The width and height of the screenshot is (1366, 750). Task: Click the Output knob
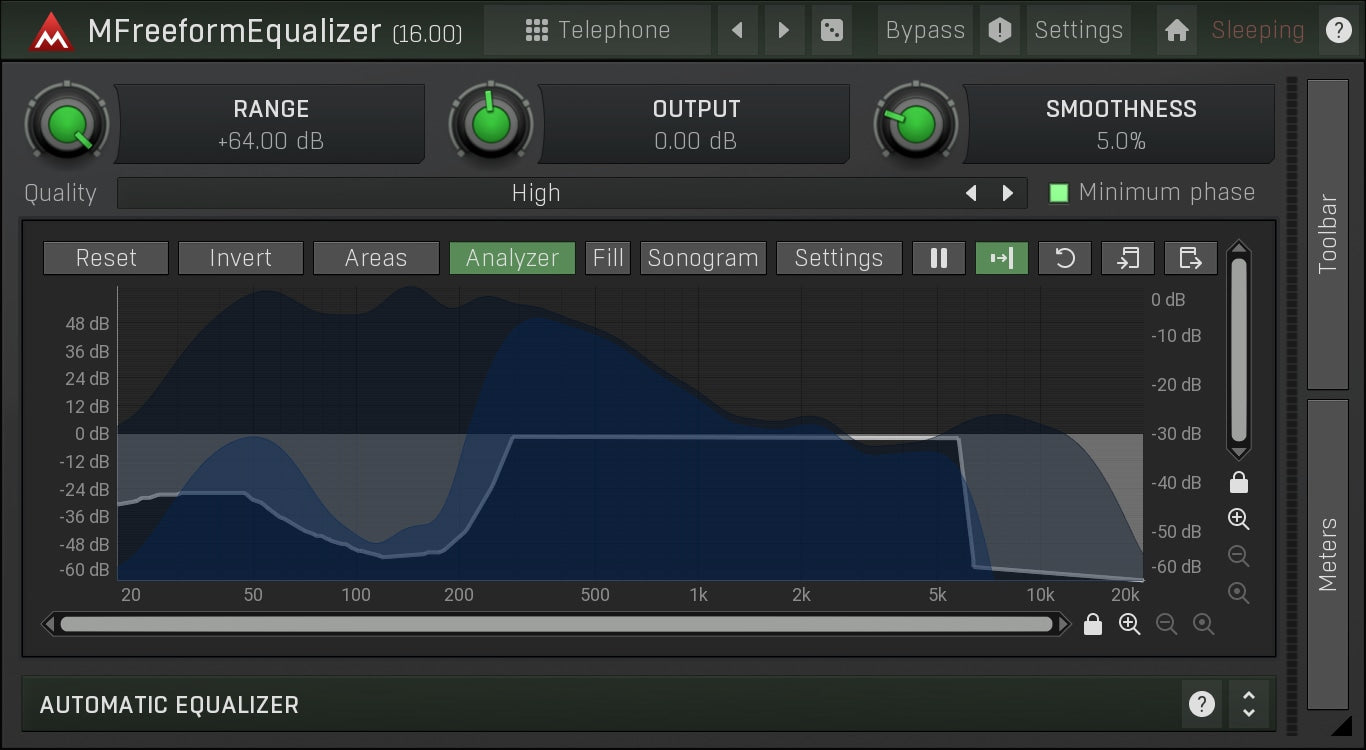click(490, 124)
